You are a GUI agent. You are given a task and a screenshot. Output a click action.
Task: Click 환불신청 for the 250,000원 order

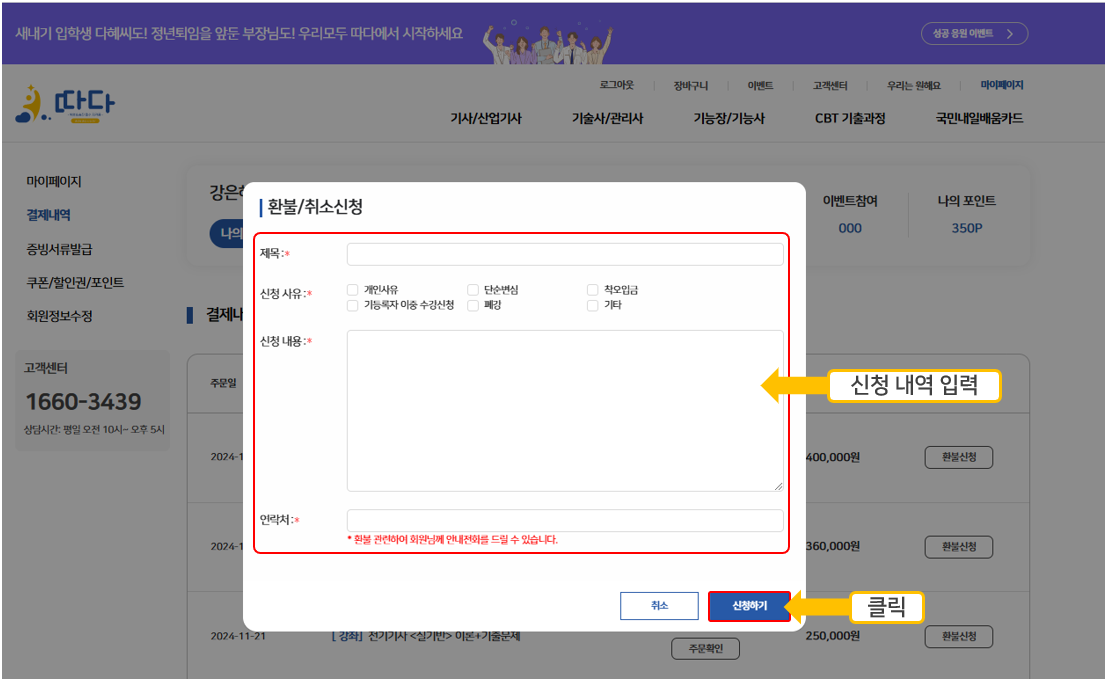click(959, 636)
